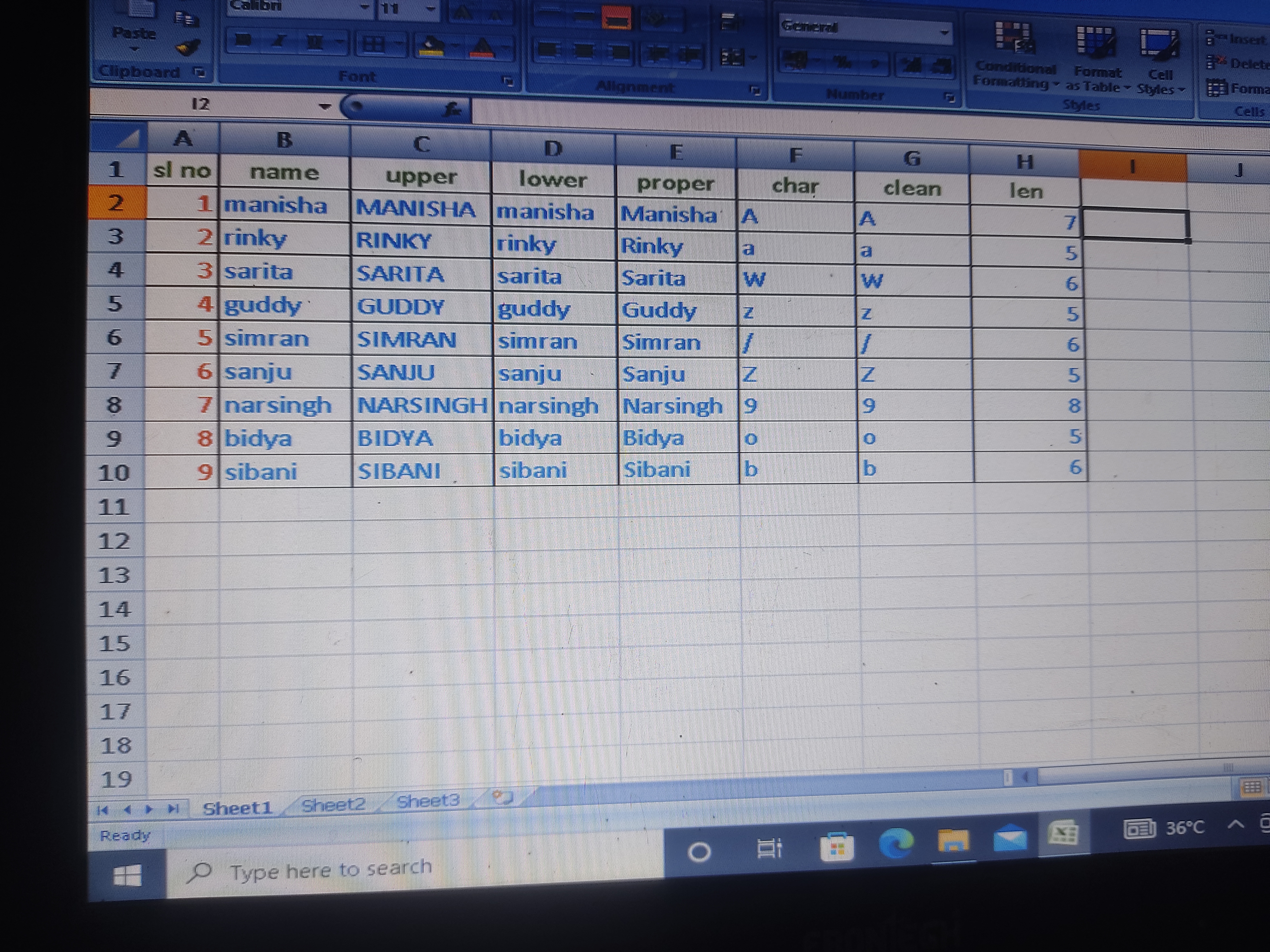Image resolution: width=1270 pixels, height=952 pixels.
Task: Click the Percent Style icon
Action: click(x=842, y=63)
